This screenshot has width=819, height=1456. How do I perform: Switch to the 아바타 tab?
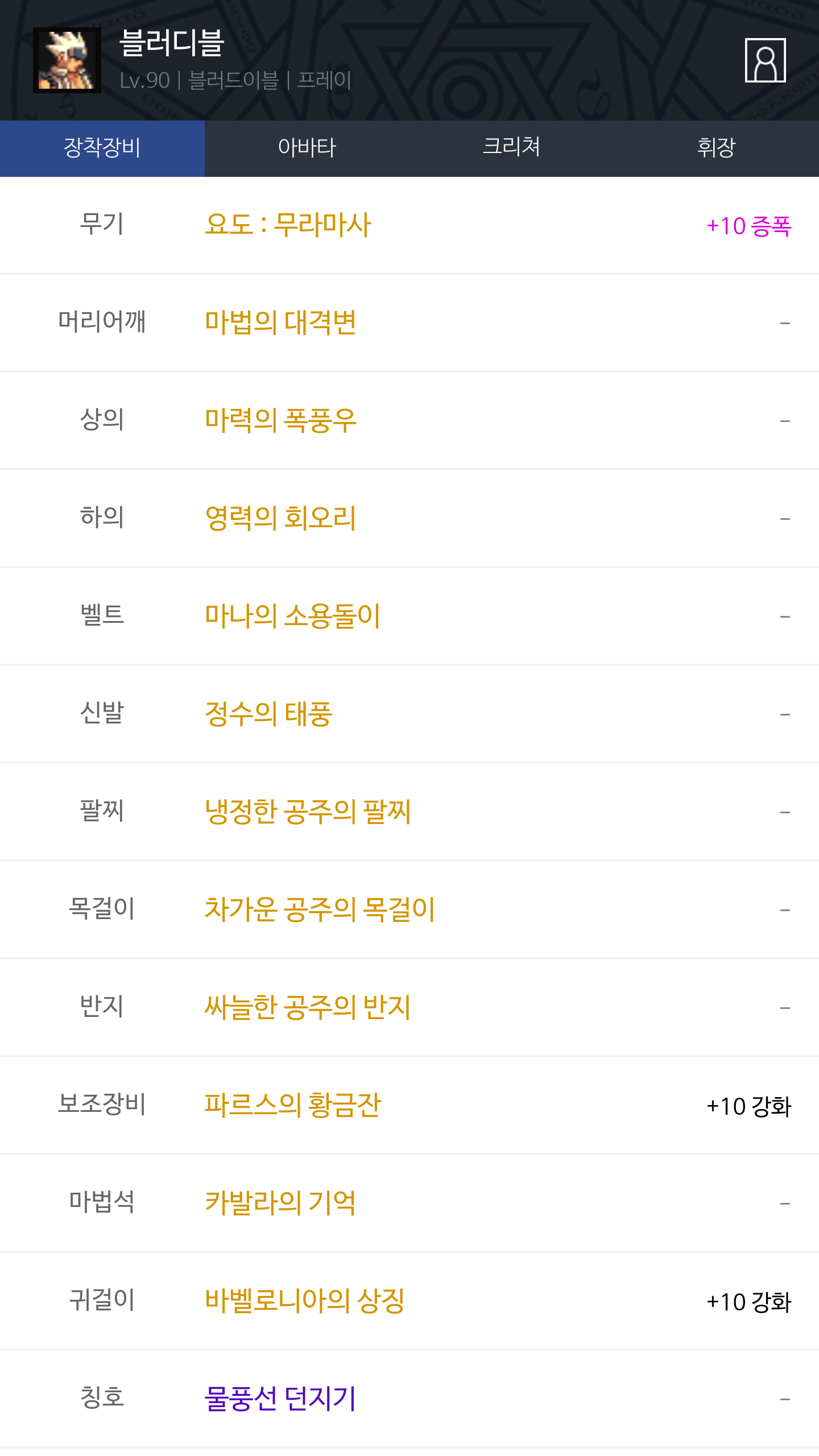(307, 148)
